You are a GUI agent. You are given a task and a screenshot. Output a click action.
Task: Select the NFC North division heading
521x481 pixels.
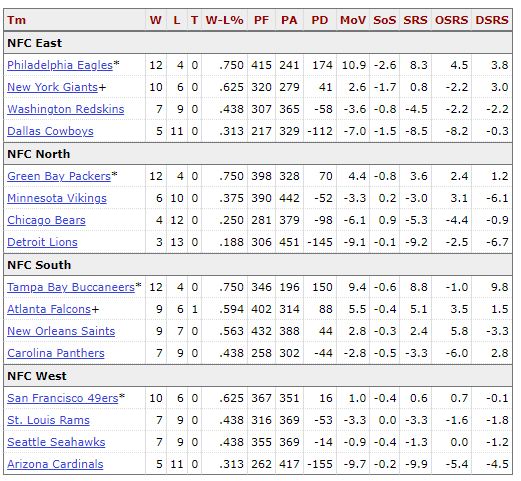click(39, 154)
